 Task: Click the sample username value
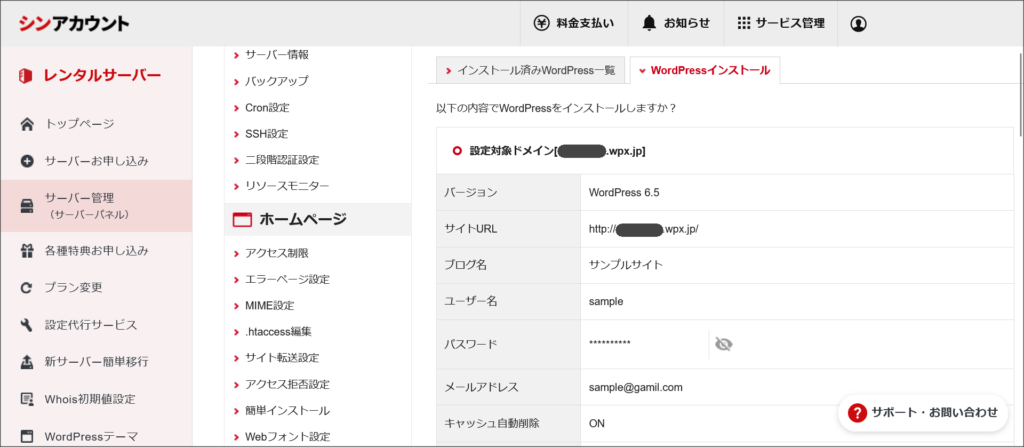[606, 301]
